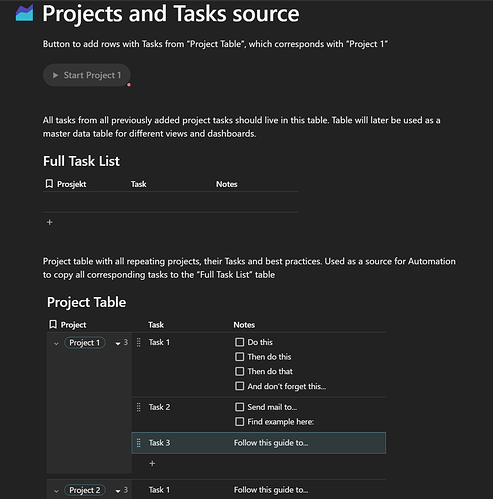
Task: Click the Notes column header in Project Table
Action: point(244,325)
